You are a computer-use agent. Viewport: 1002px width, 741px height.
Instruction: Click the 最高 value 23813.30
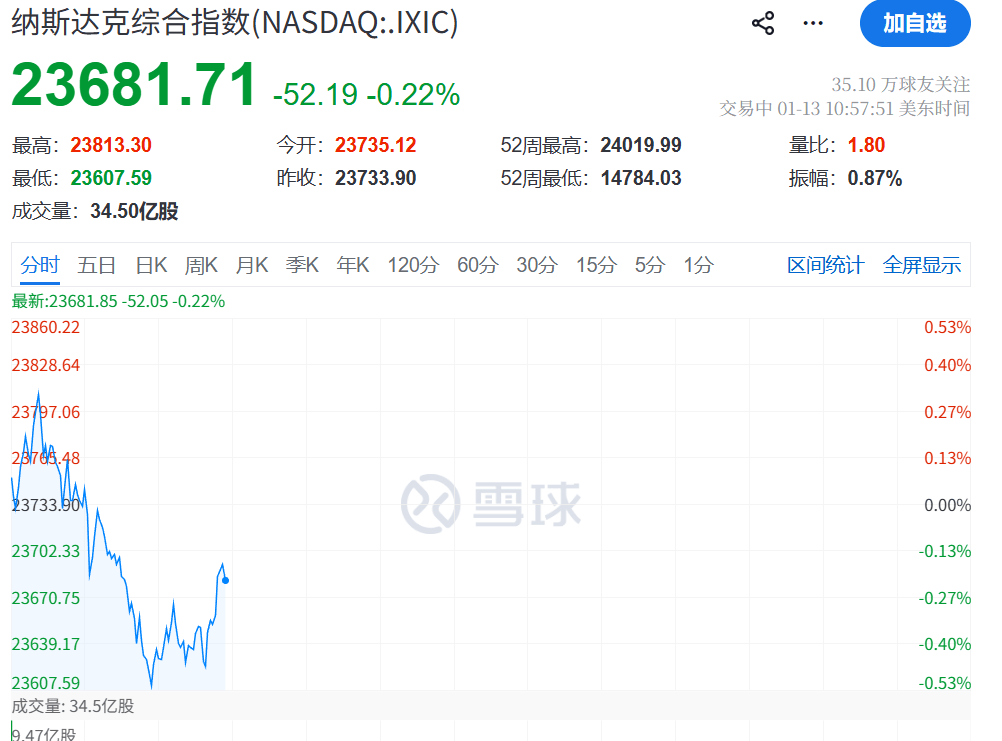[111, 145]
